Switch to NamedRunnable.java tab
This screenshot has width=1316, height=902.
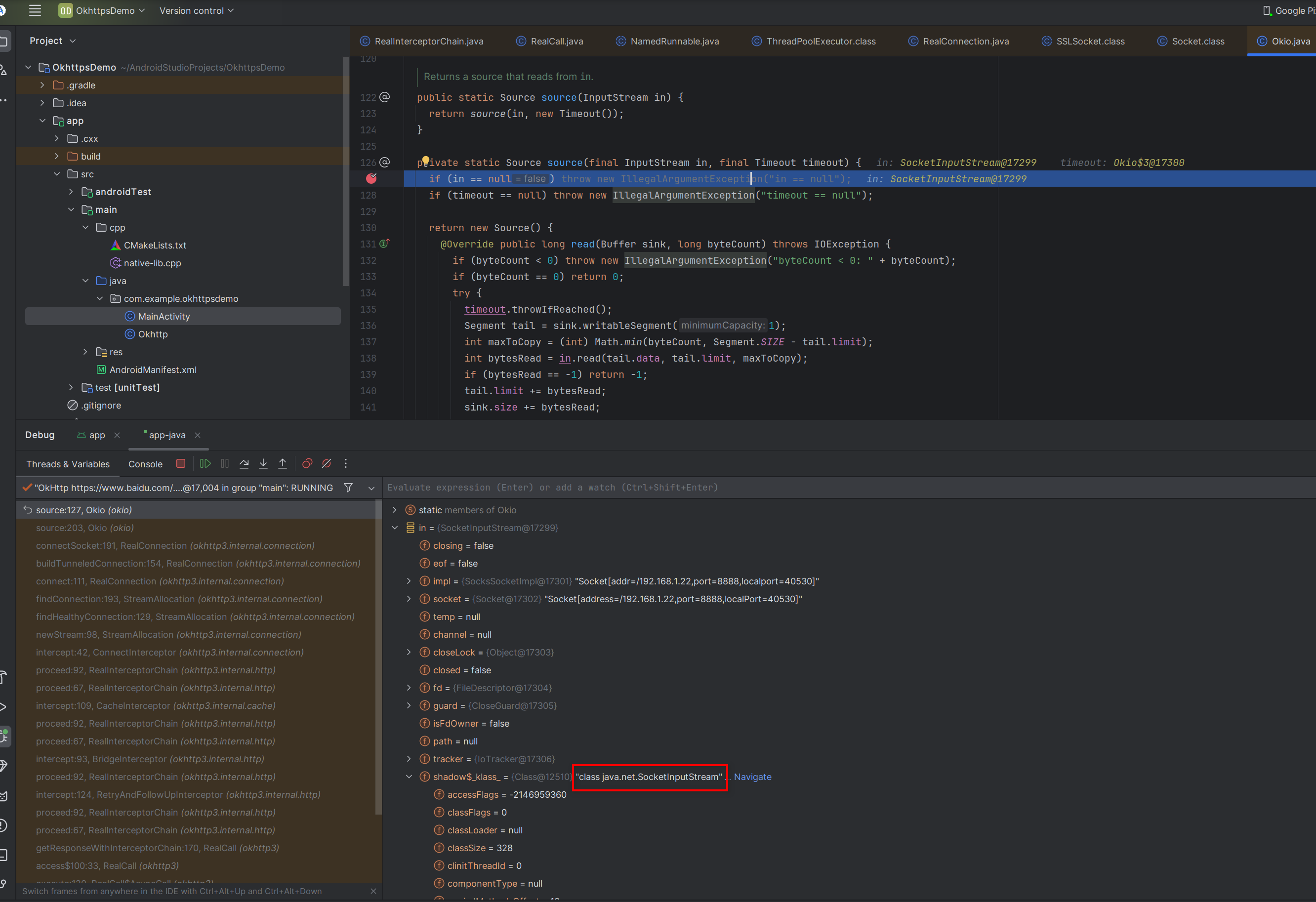pos(667,41)
